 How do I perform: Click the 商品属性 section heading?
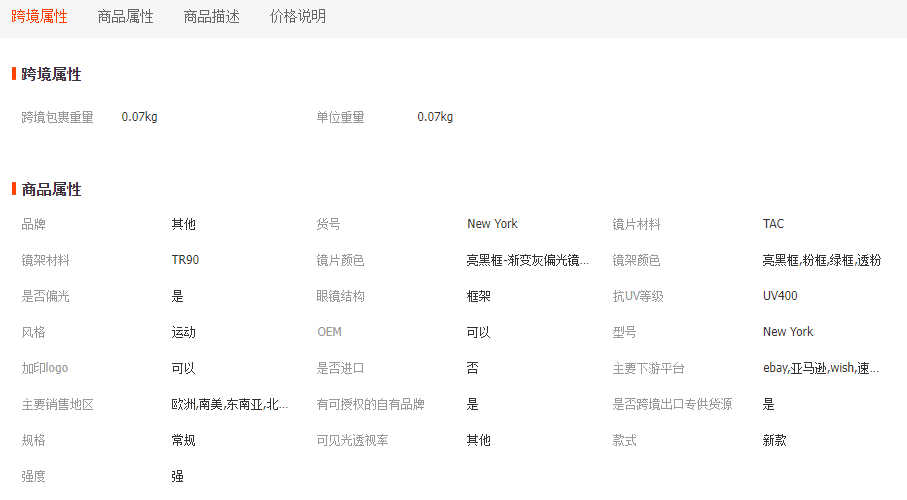click(x=51, y=189)
